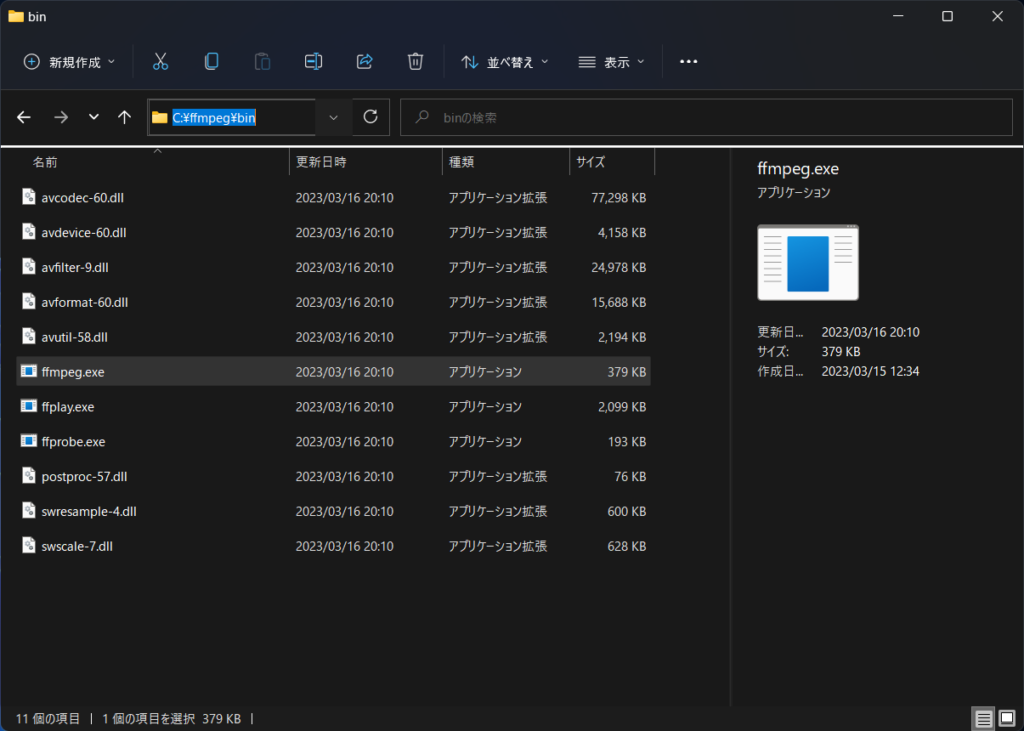Click the postproc-57.dll file icon
The height and width of the screenshot is (731, 1024).
(x=28, y=476)
